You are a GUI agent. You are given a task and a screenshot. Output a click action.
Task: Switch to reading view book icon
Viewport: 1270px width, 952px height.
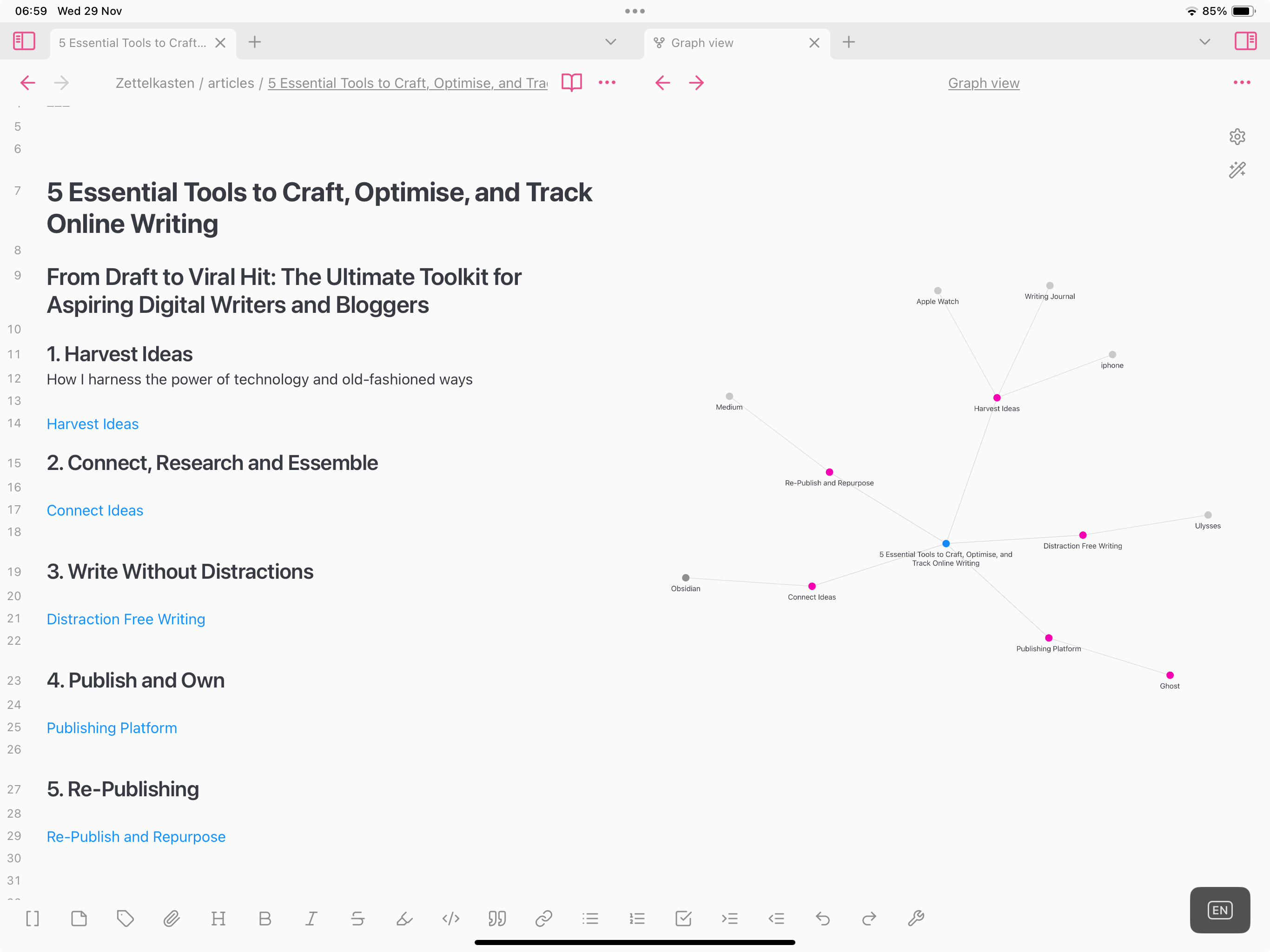tap(571, 83)
